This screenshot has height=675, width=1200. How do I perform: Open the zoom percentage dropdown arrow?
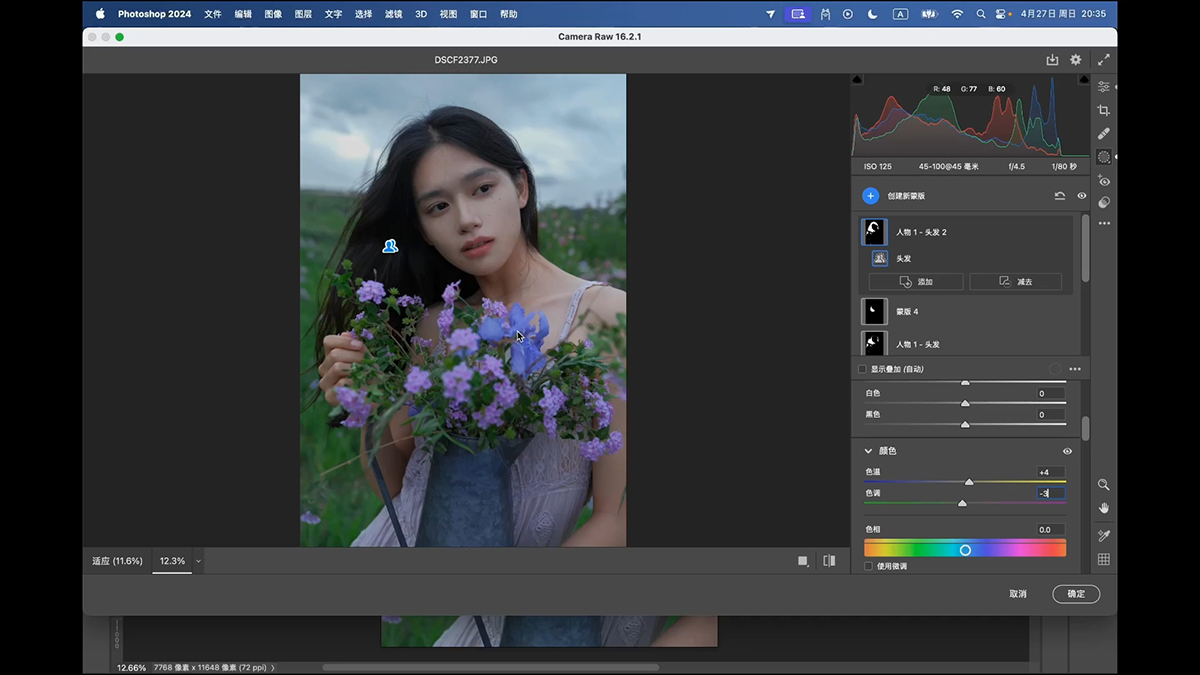pyautogui.click(x=198, y=561)
